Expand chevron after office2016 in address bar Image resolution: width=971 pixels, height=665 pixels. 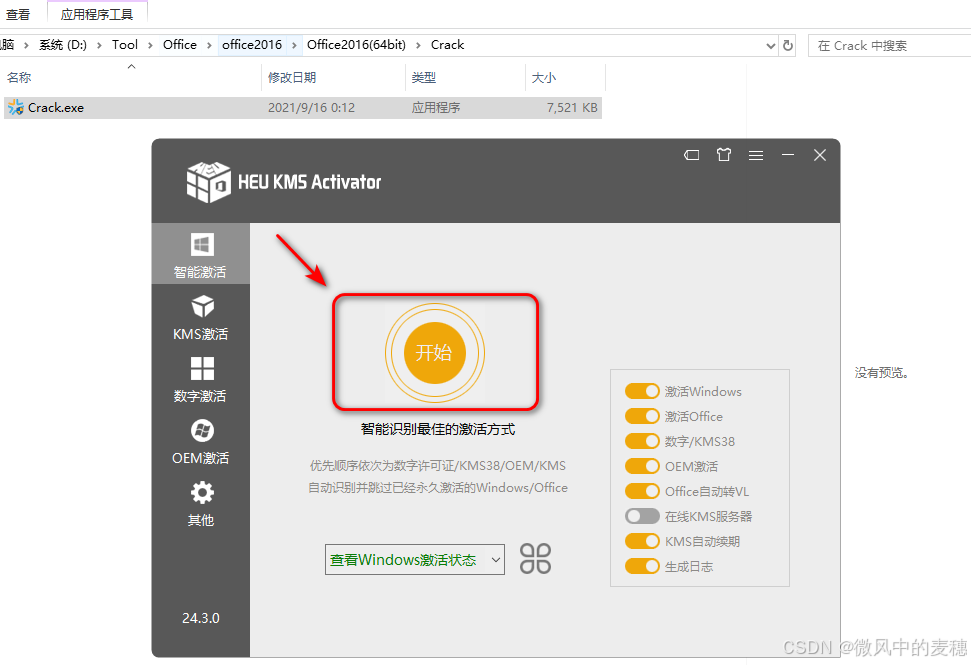click(294, 45)
